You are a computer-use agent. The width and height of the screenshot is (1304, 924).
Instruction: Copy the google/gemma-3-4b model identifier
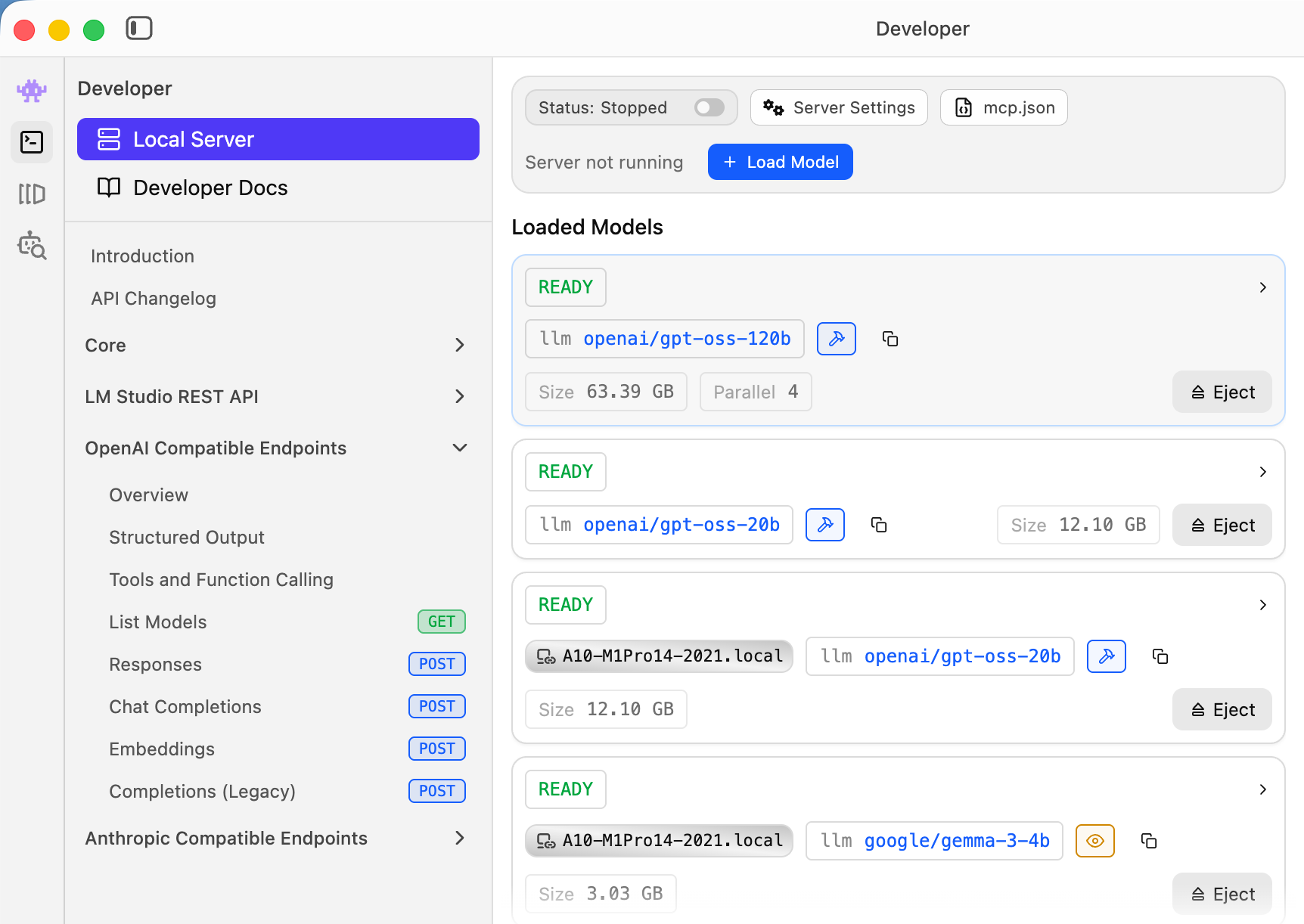pos(1149,841)
